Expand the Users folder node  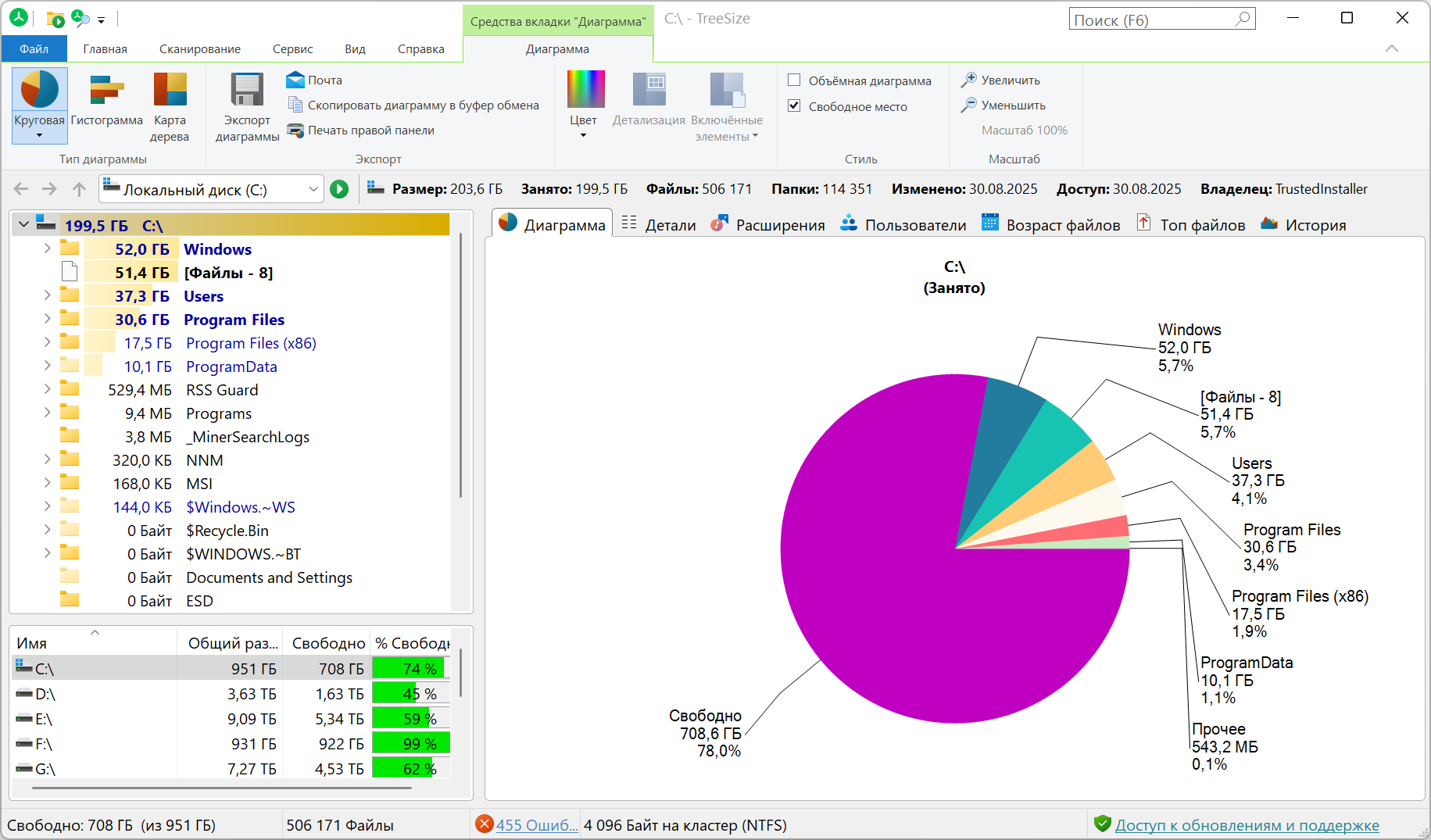point(47,295)
